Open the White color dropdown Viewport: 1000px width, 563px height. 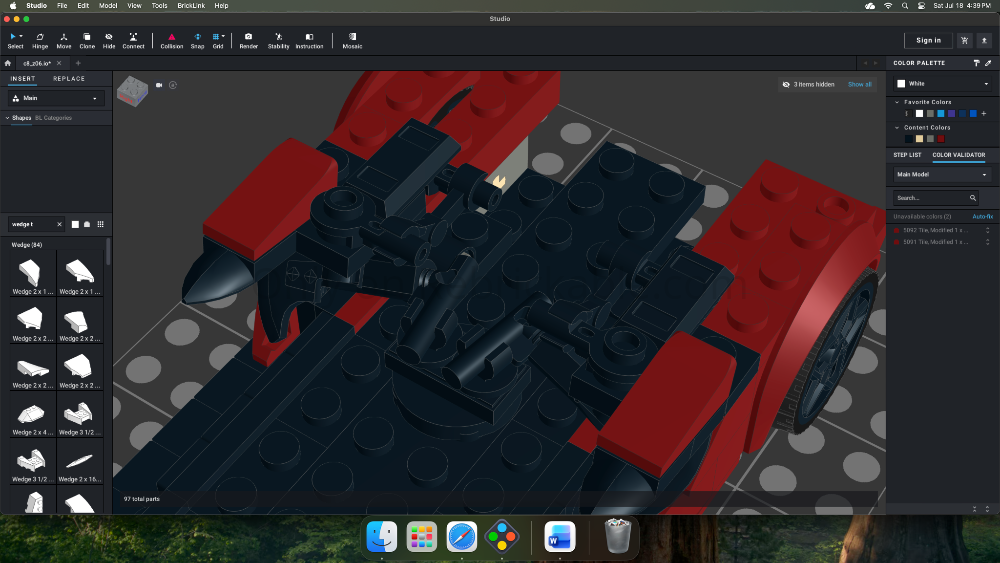tap(943, 84)
